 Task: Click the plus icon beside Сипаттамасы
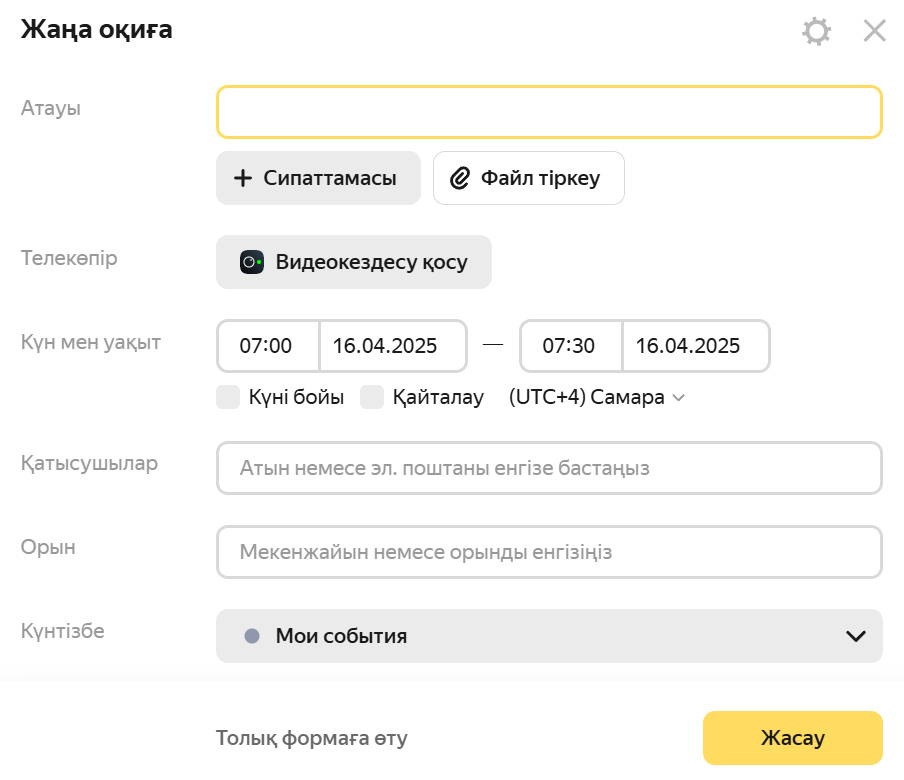(243, 178)
